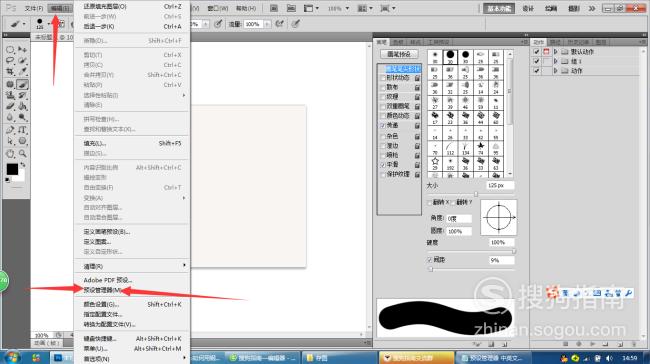Select the Pen tool in toolbox

point(10,130)
